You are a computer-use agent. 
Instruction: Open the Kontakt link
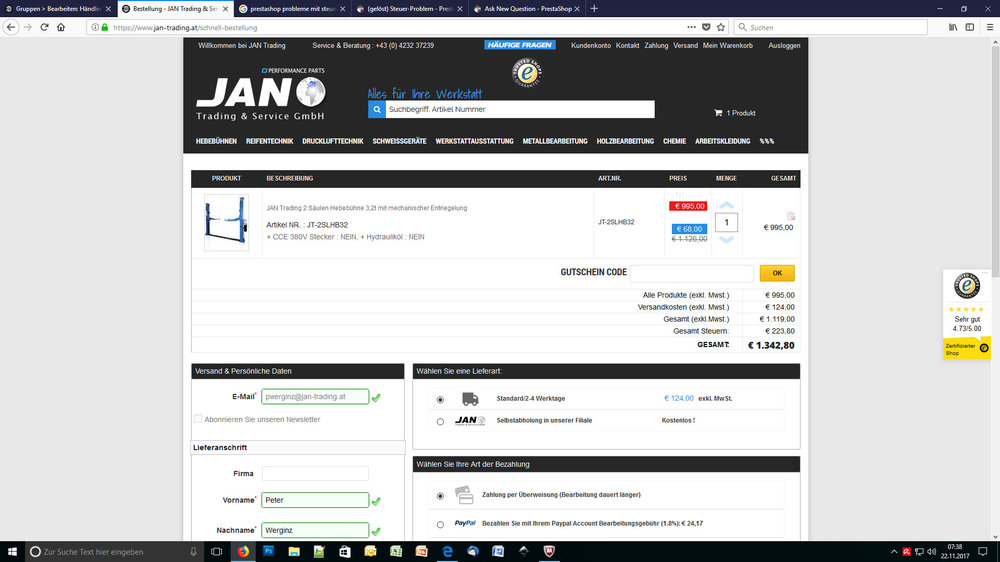(628, 45)
